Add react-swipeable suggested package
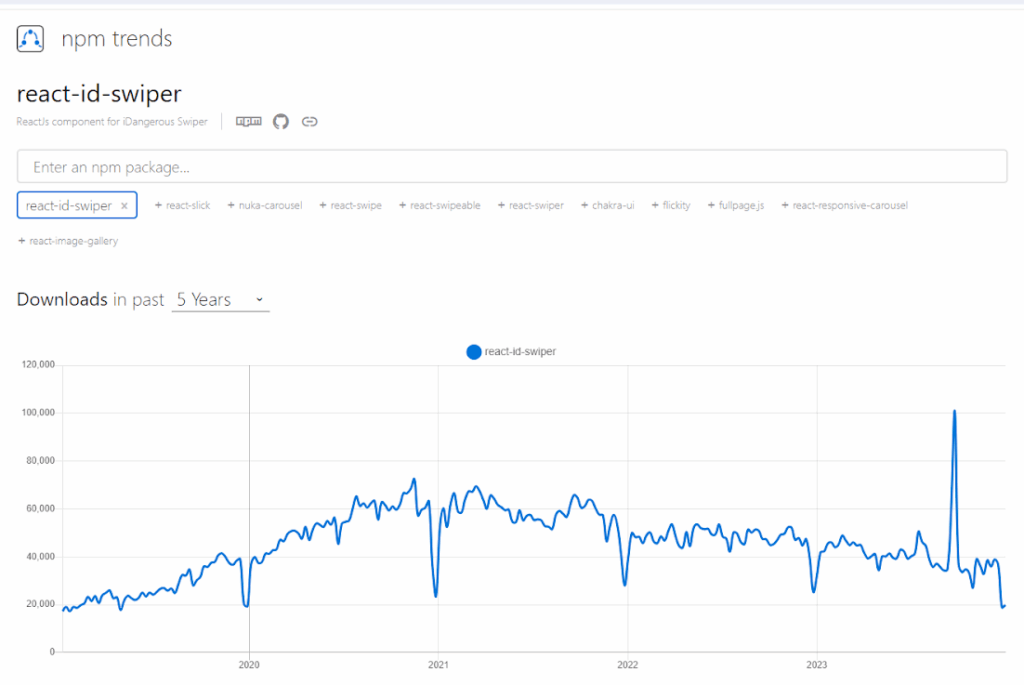 pos(440,206)
